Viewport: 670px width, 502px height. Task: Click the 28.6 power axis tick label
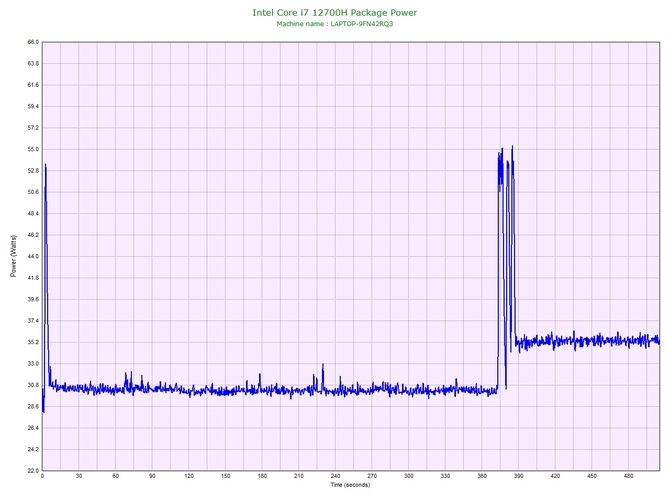33,406
